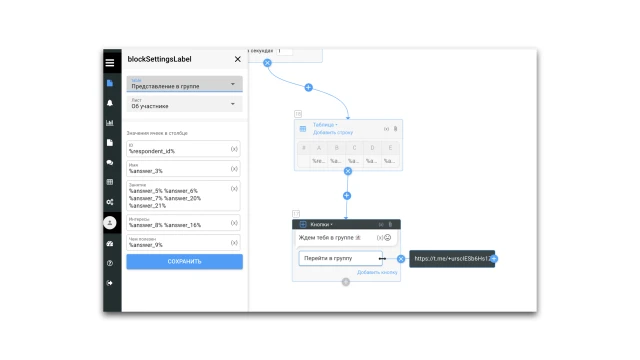Click 'Добавить кнопку' link
640x360 pixels.
click(377, 272)
